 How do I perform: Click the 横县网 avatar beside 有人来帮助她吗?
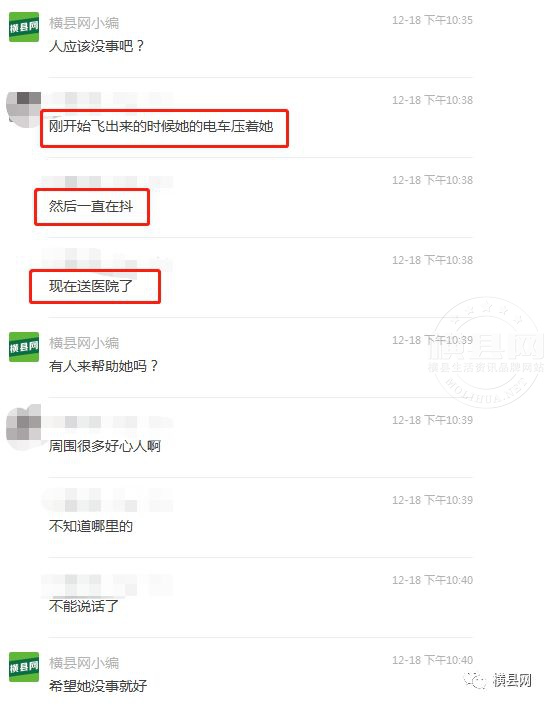tap(24, 347)
